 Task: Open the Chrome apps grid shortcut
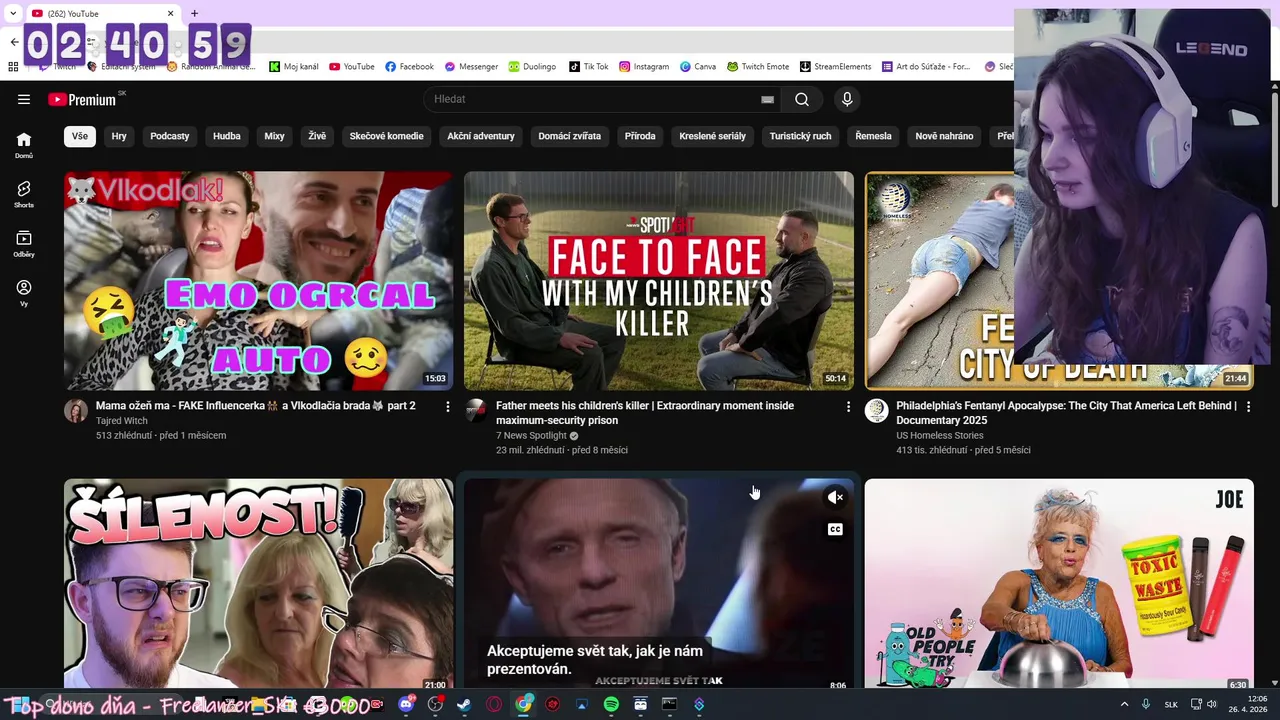(13, 67)
